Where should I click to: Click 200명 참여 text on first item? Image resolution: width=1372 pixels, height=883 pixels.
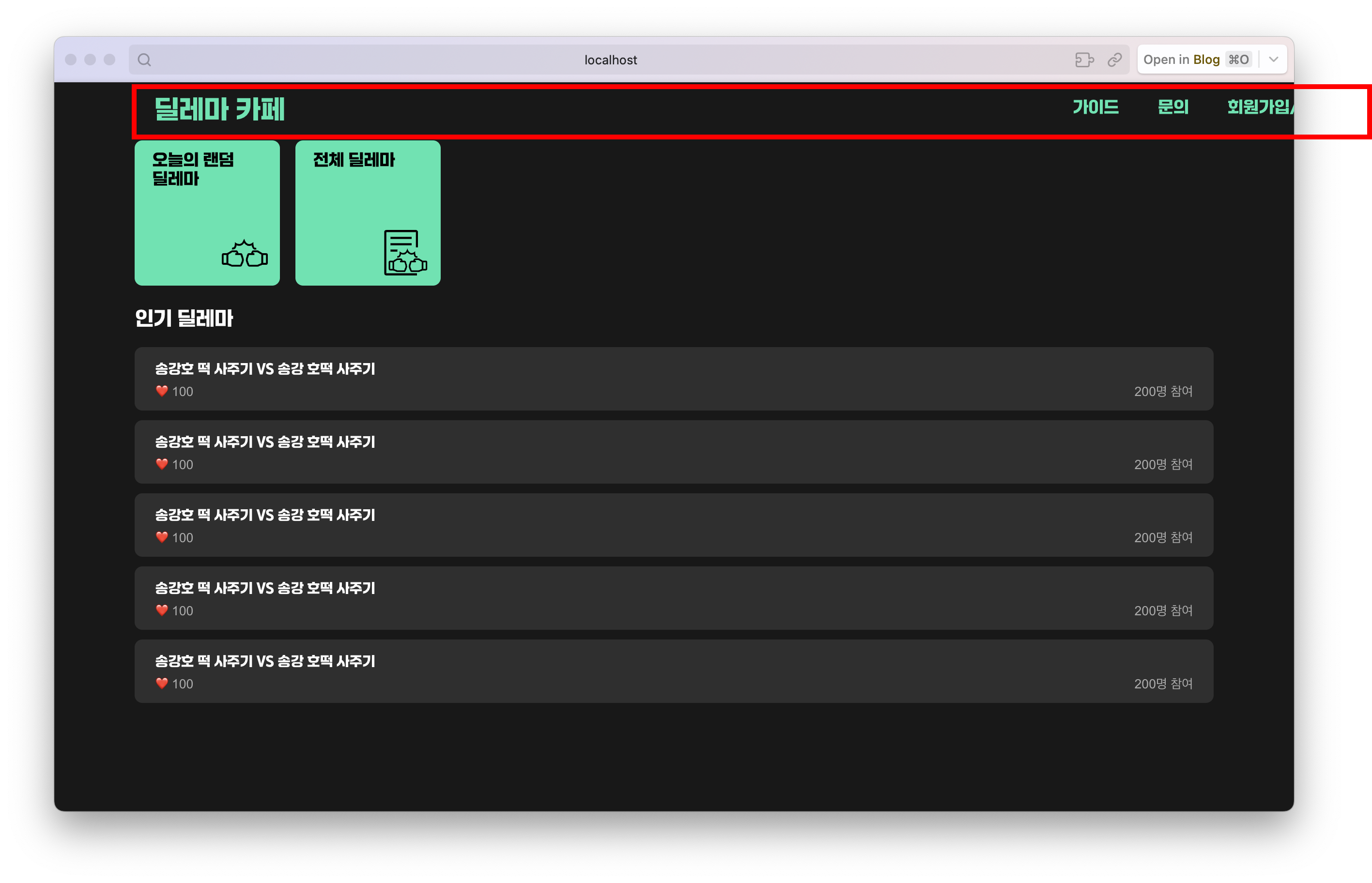(x=1163, y=392)
